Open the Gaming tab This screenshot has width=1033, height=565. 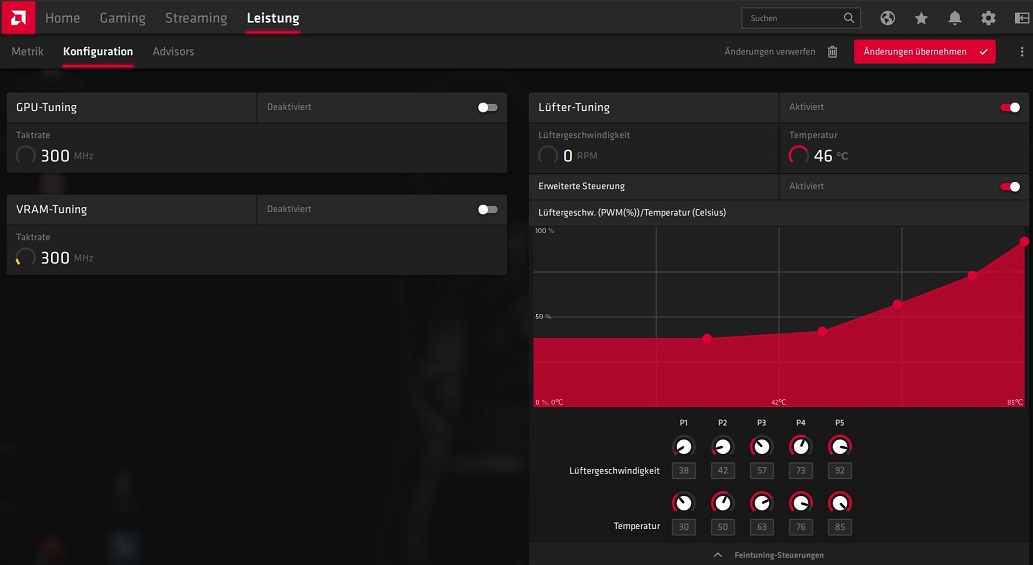[x=123, y=18]
